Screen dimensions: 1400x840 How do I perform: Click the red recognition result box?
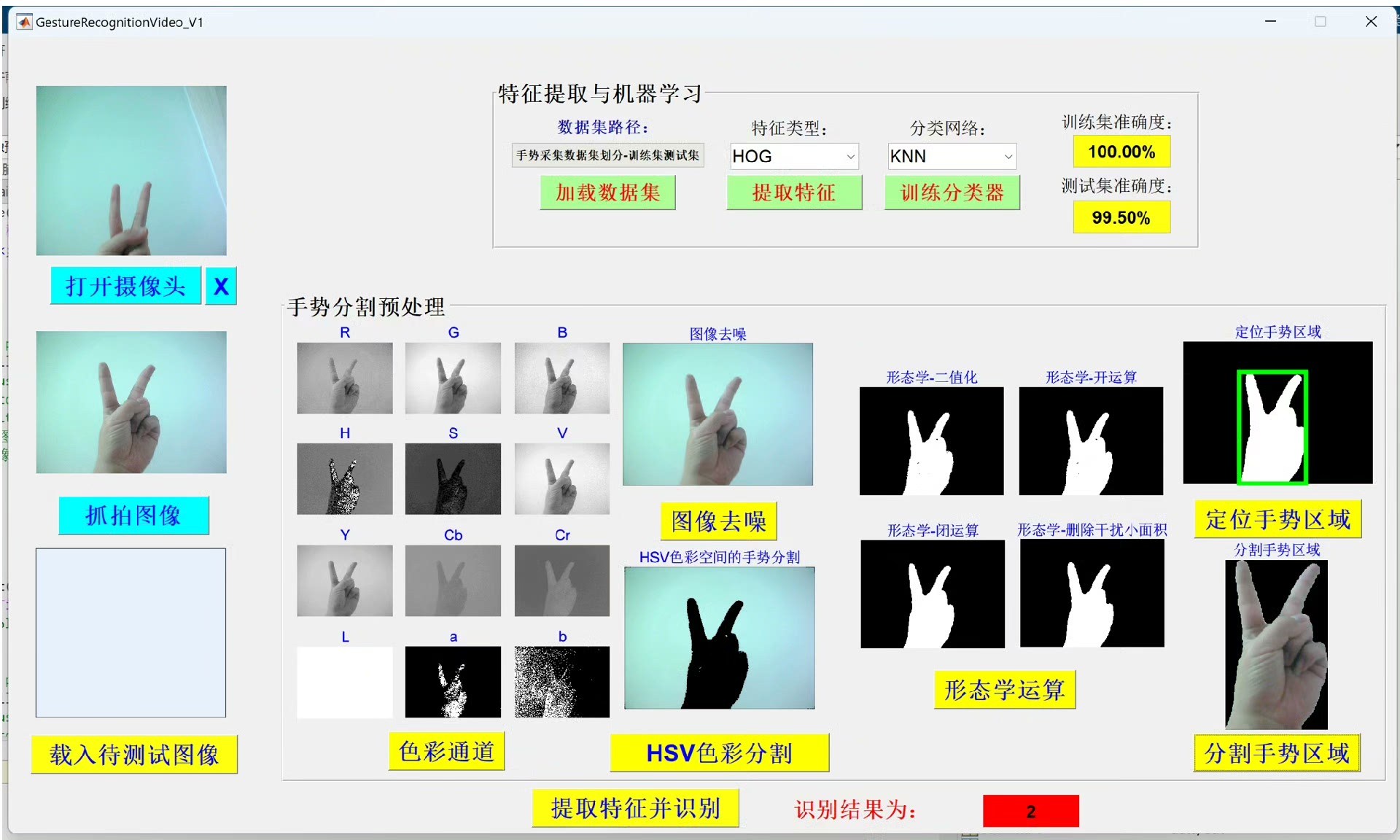pos(1030,811)
